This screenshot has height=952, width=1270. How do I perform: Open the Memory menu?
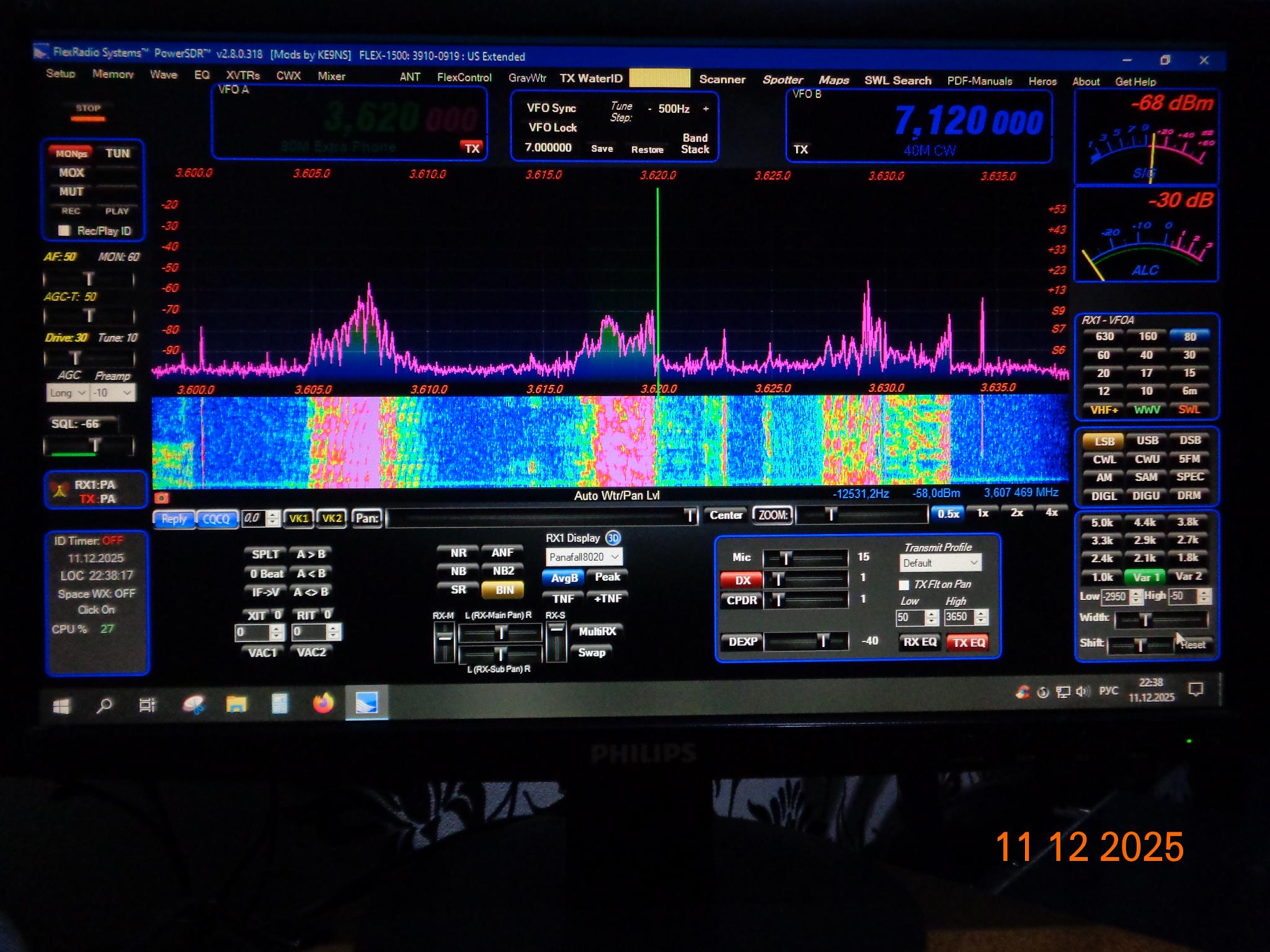pyautogui.click(x=113, y=74)
